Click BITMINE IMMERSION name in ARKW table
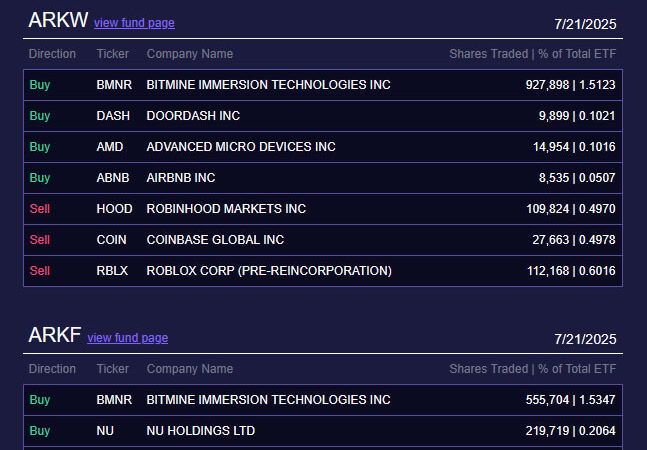Viewport: 647px width, 450px height. pyautogui.click(x=268, y=85)
